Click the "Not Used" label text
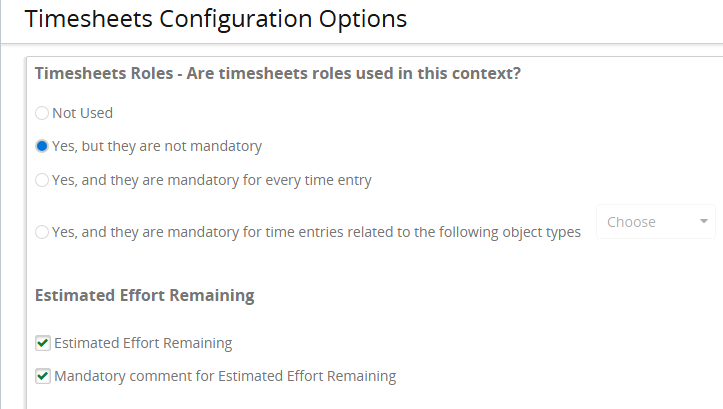Screen dimensions: 723x409 point(82,113)
